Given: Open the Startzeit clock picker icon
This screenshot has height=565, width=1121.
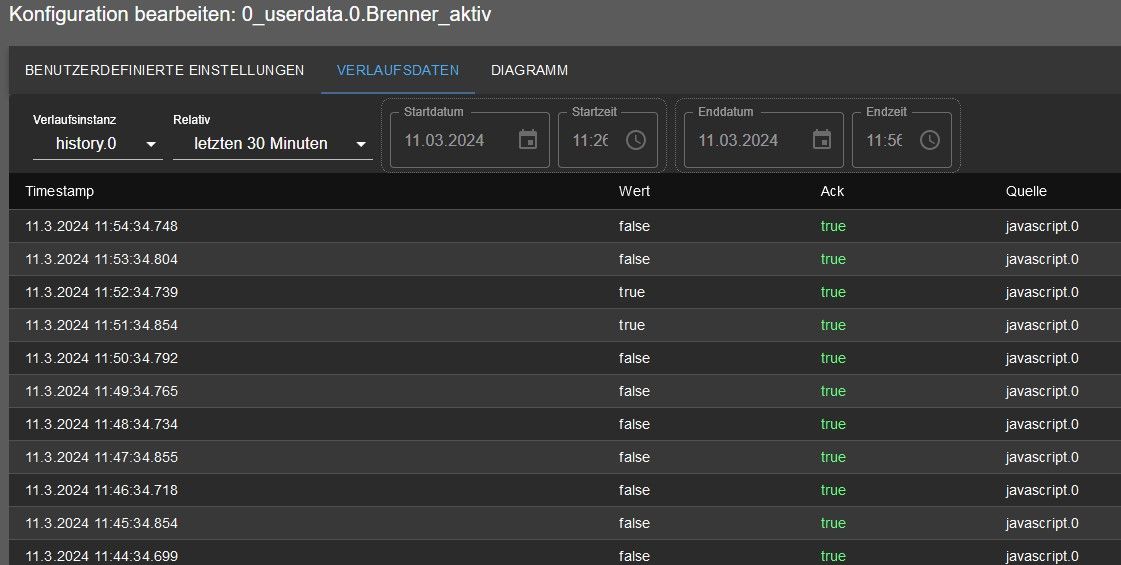Looking at the screenshot, I should click(x=636, y=140).
